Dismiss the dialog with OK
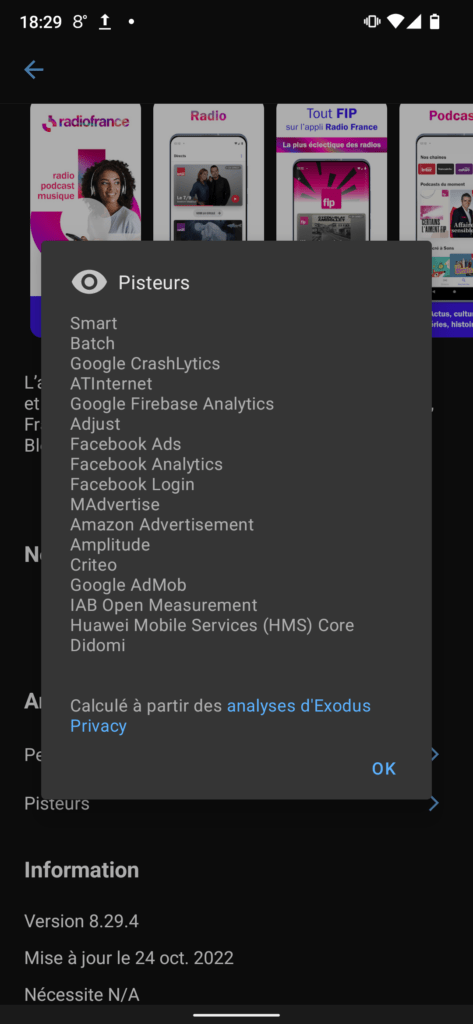 (383, 769)
